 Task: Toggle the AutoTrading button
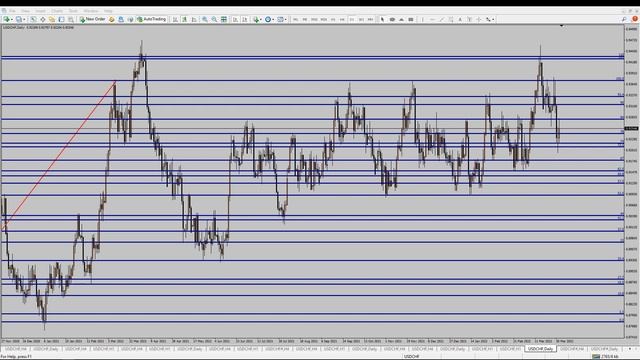click(x=151, y=19)
